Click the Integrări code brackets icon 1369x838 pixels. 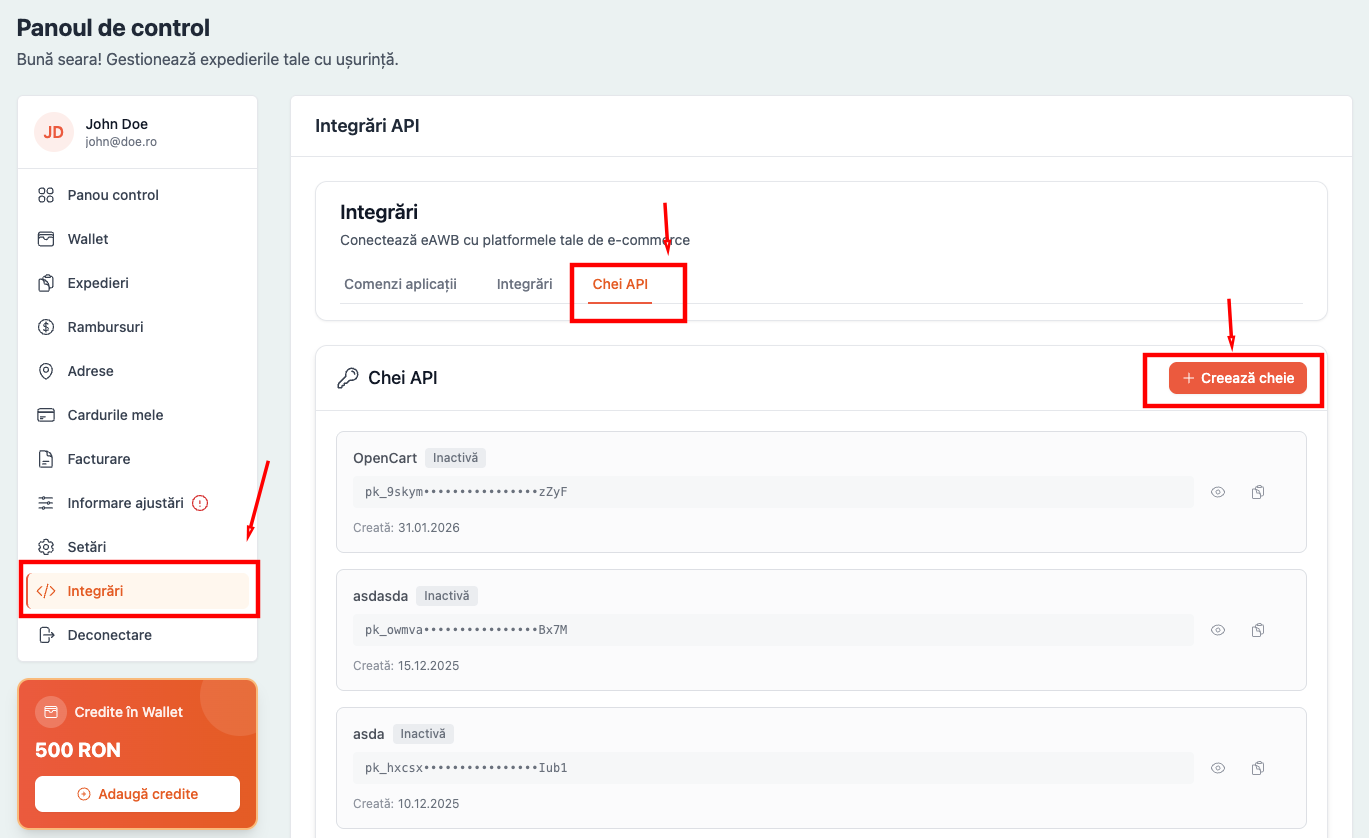tap(46, 591)
